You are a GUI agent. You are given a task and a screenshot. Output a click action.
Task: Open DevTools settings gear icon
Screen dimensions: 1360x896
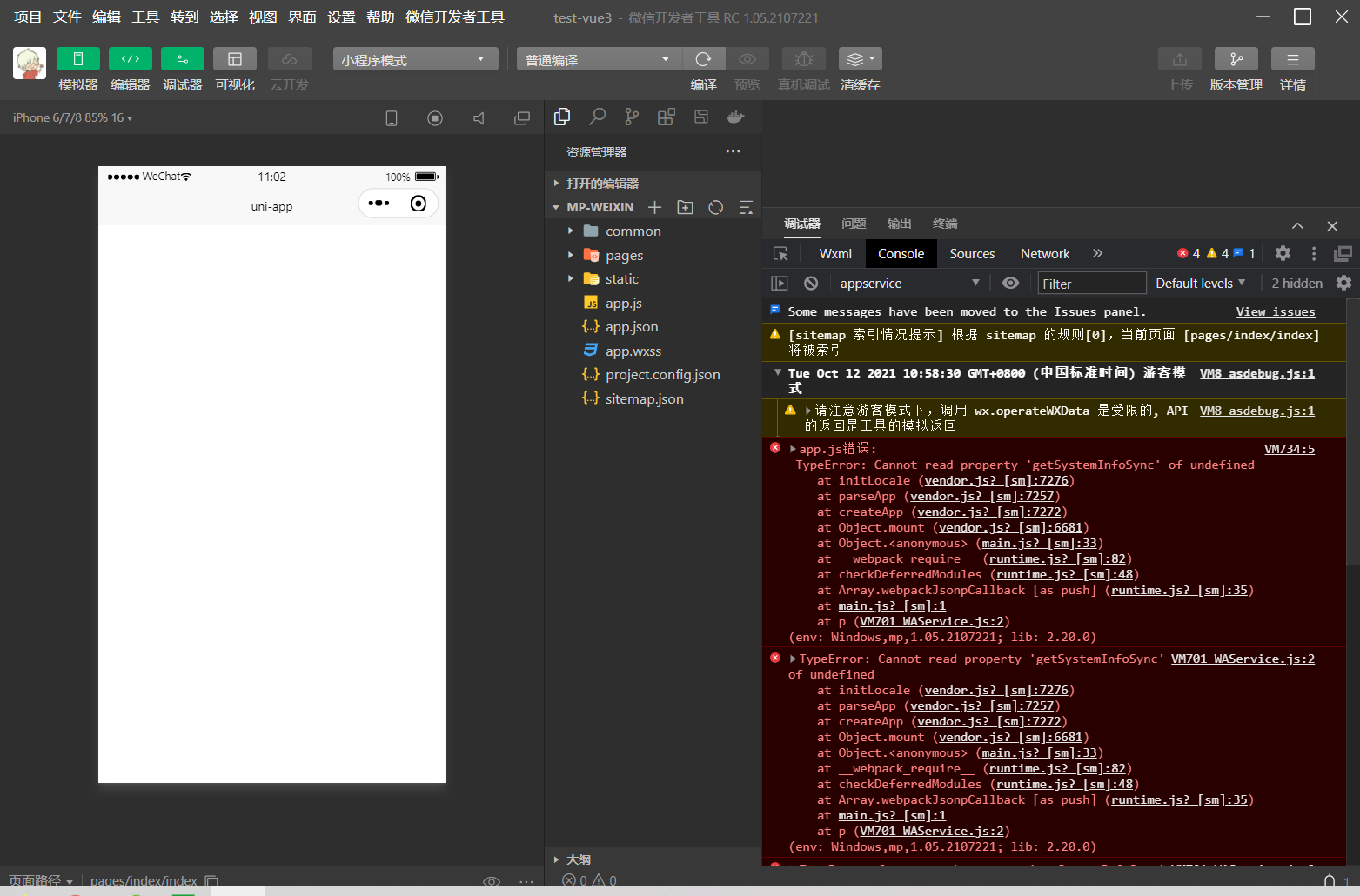1283,253
